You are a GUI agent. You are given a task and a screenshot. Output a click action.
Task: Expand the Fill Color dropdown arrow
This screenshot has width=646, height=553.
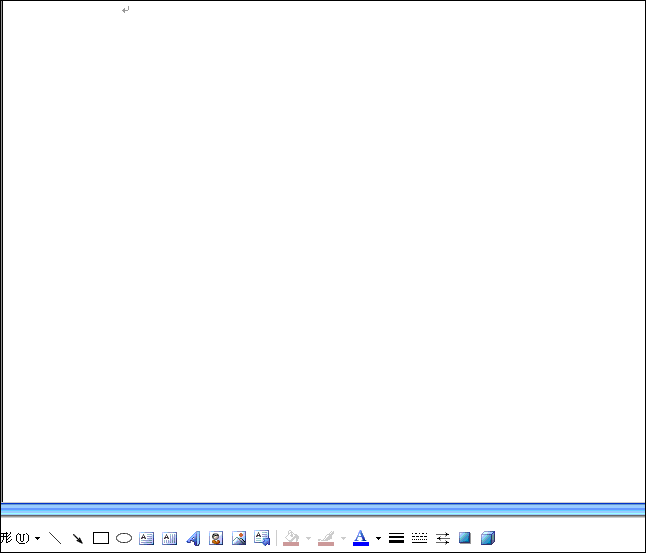point(308,539)
